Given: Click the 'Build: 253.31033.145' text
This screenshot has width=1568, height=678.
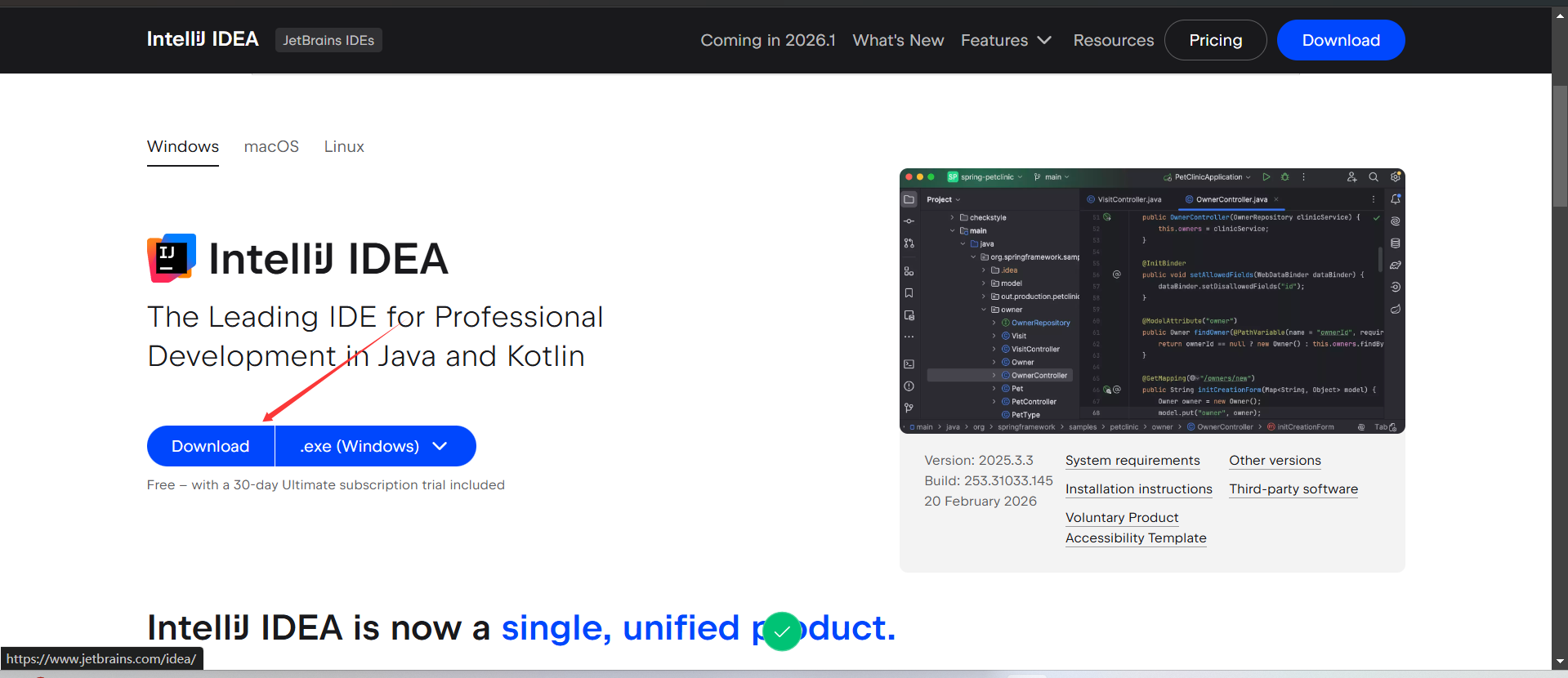Looking at the screenshot, I should 989,481.
